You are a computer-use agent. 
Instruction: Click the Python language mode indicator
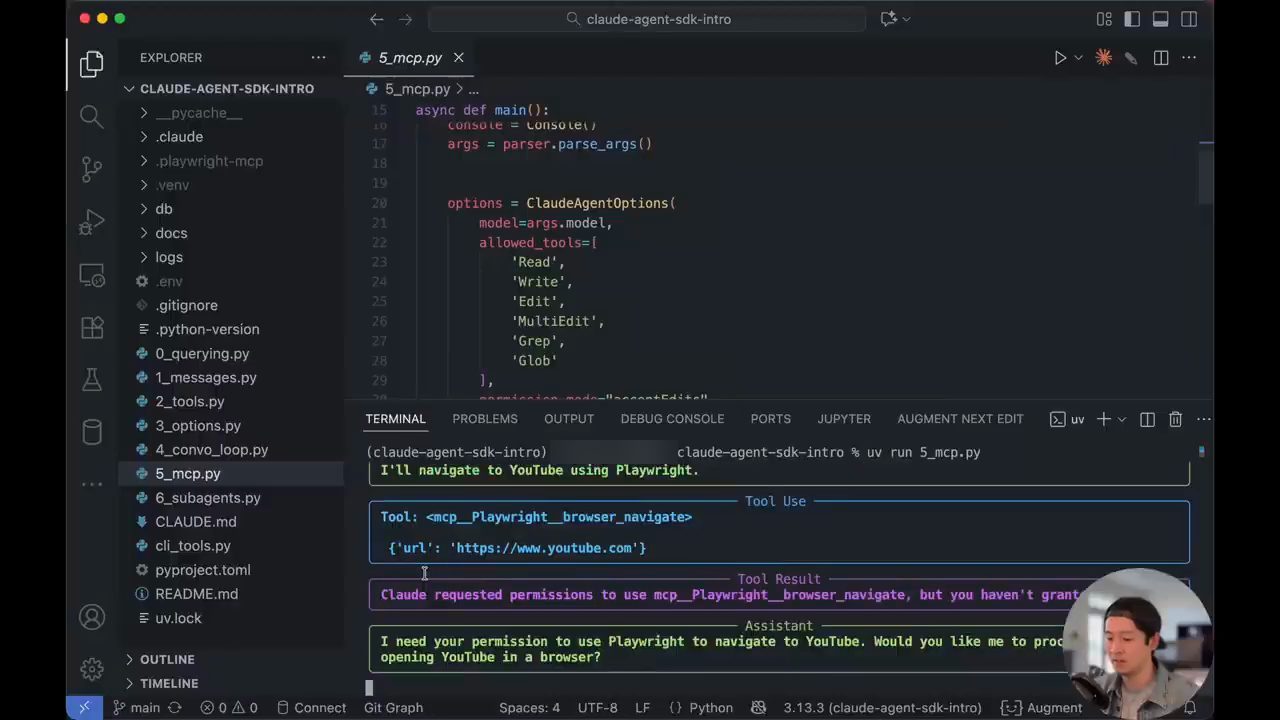coord(711,708)
